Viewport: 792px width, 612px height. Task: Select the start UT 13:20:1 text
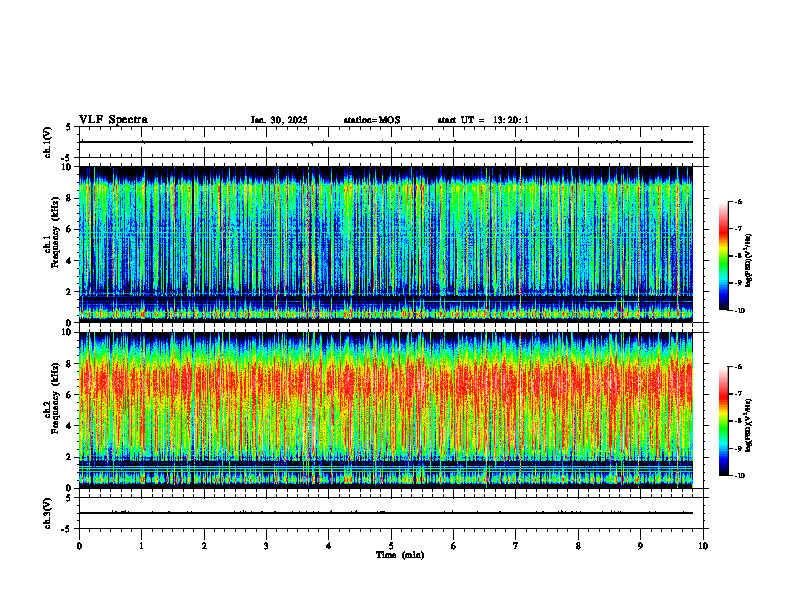pos(483,120)
